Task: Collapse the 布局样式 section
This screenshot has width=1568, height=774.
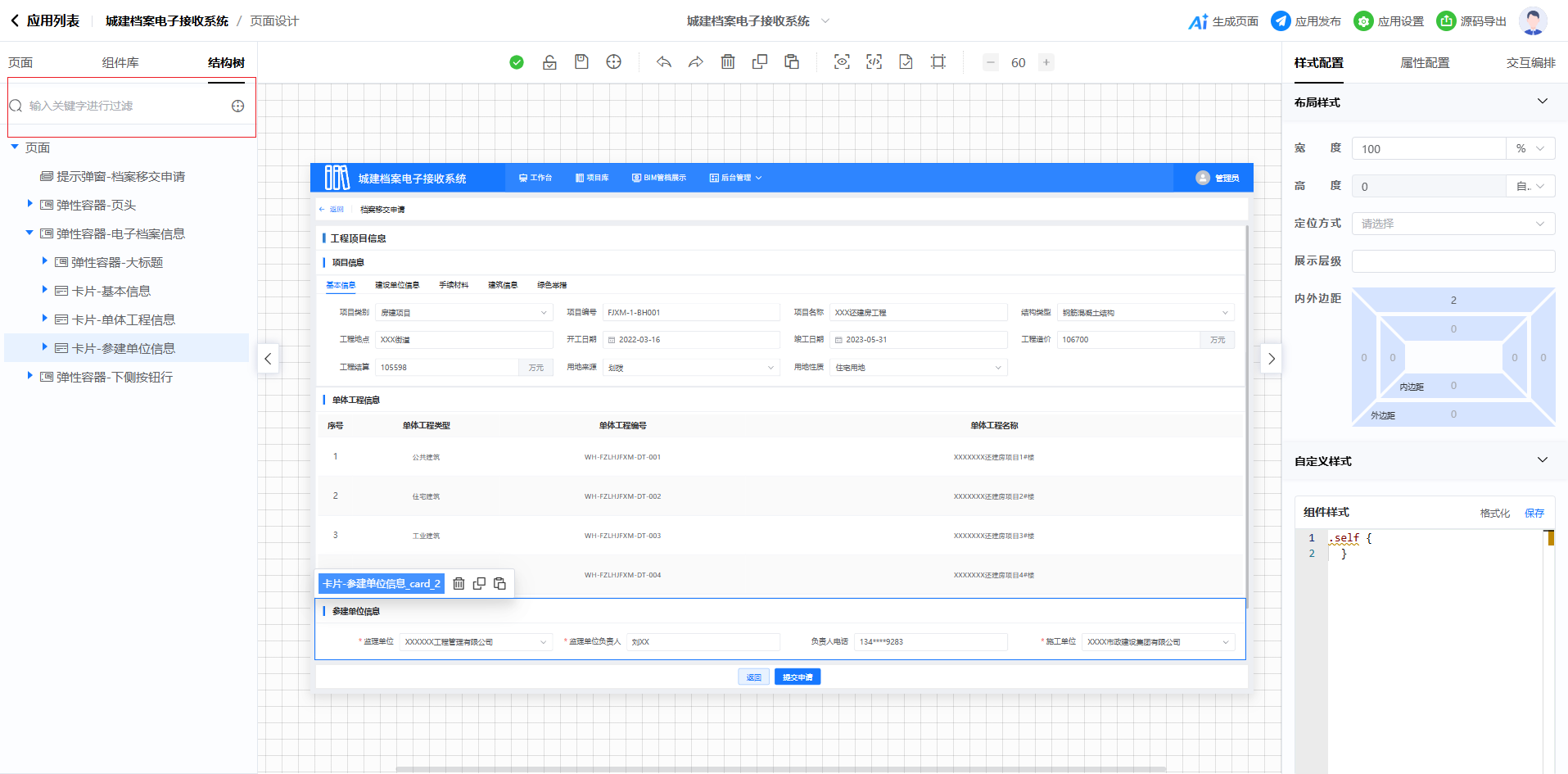Action: tap(1542, 102)
